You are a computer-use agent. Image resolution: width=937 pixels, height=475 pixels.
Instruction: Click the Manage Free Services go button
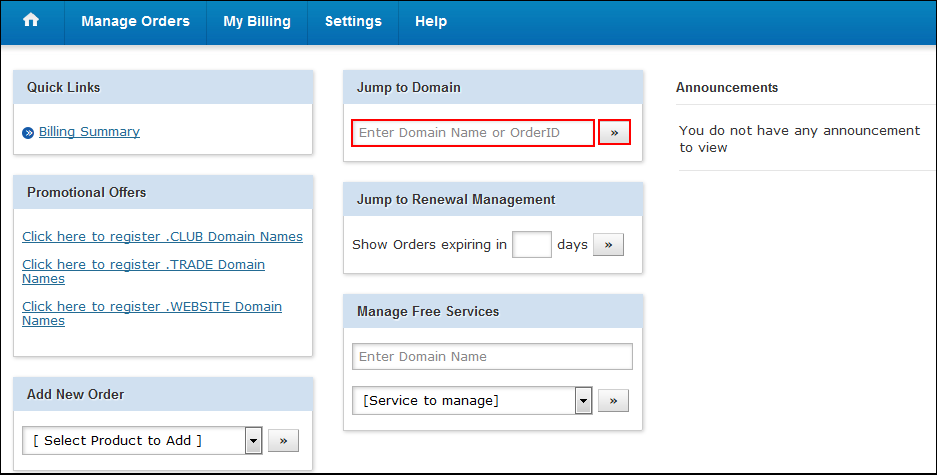[613, 400]
